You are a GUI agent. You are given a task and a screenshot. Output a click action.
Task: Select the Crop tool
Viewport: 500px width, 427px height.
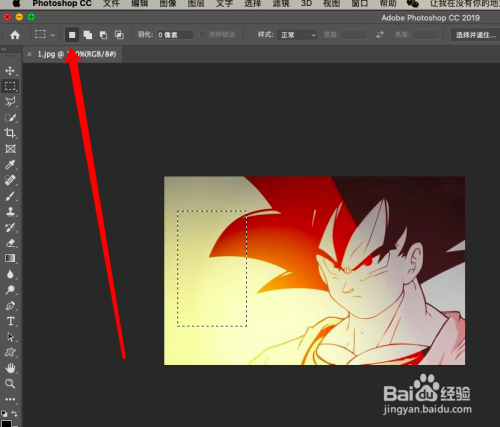10,133
